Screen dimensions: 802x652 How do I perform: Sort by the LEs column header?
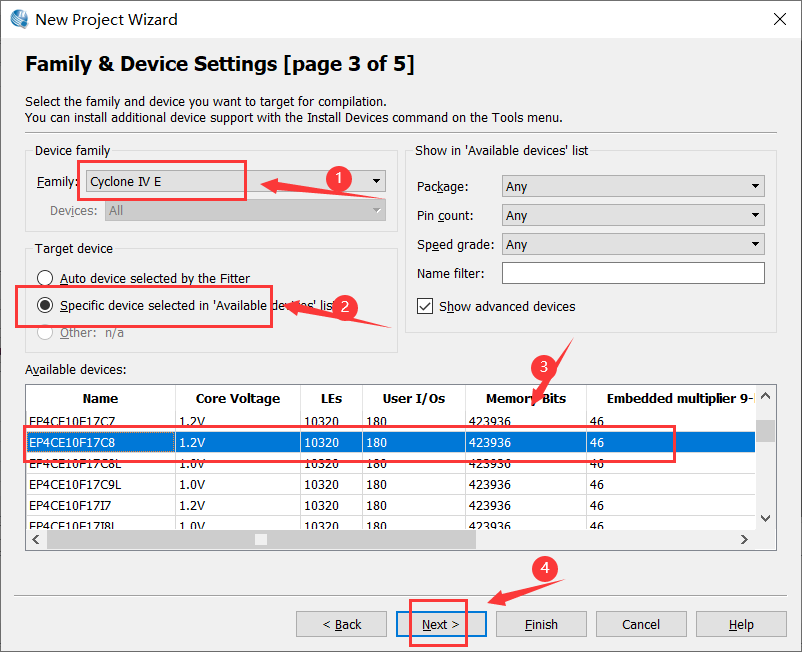(331, 398)
